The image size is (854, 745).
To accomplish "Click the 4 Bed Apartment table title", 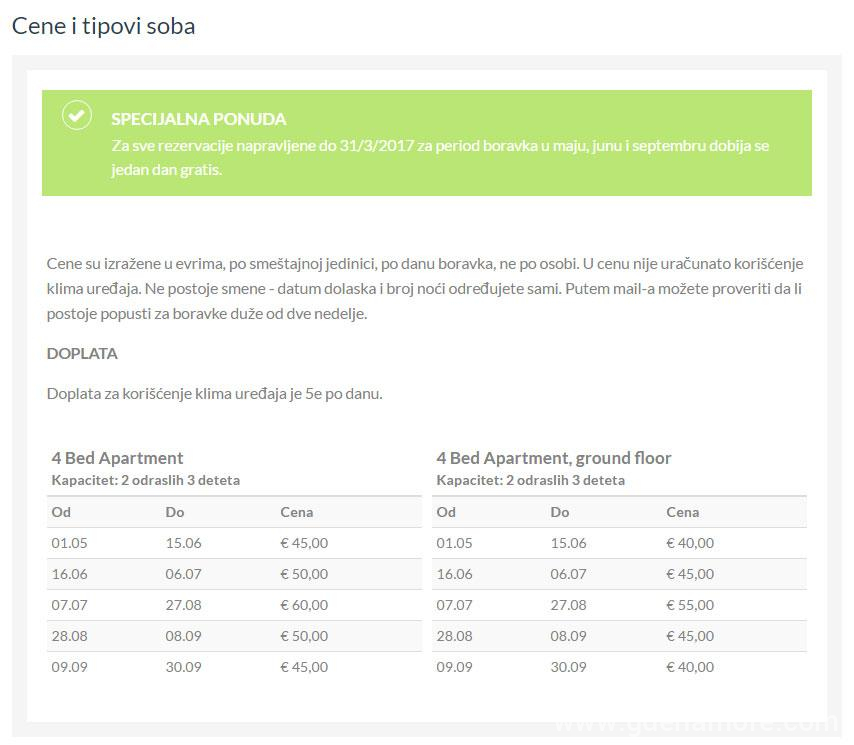I will click(x=117, y=458).
